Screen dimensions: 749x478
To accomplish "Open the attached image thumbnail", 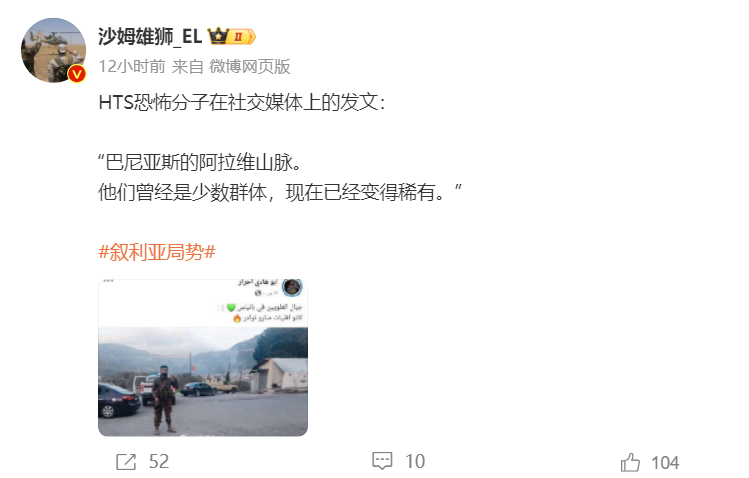I will click(203, 358).
